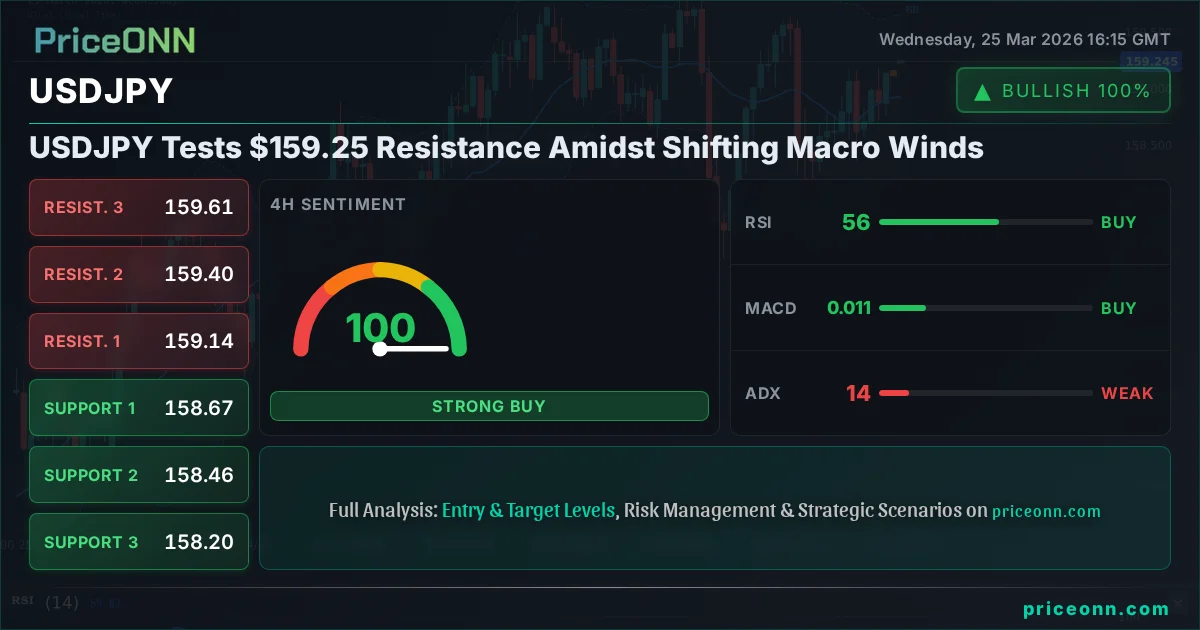
Task: Click the BULLISH 100% badge
Action: point(1063,91)
